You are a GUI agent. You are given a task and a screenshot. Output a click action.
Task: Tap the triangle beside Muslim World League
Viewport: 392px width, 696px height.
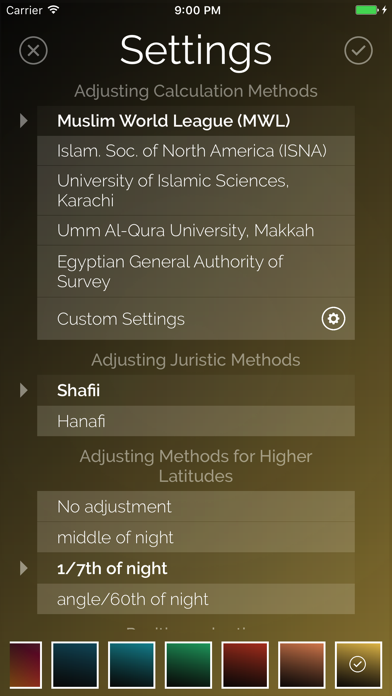click(24, 121)
